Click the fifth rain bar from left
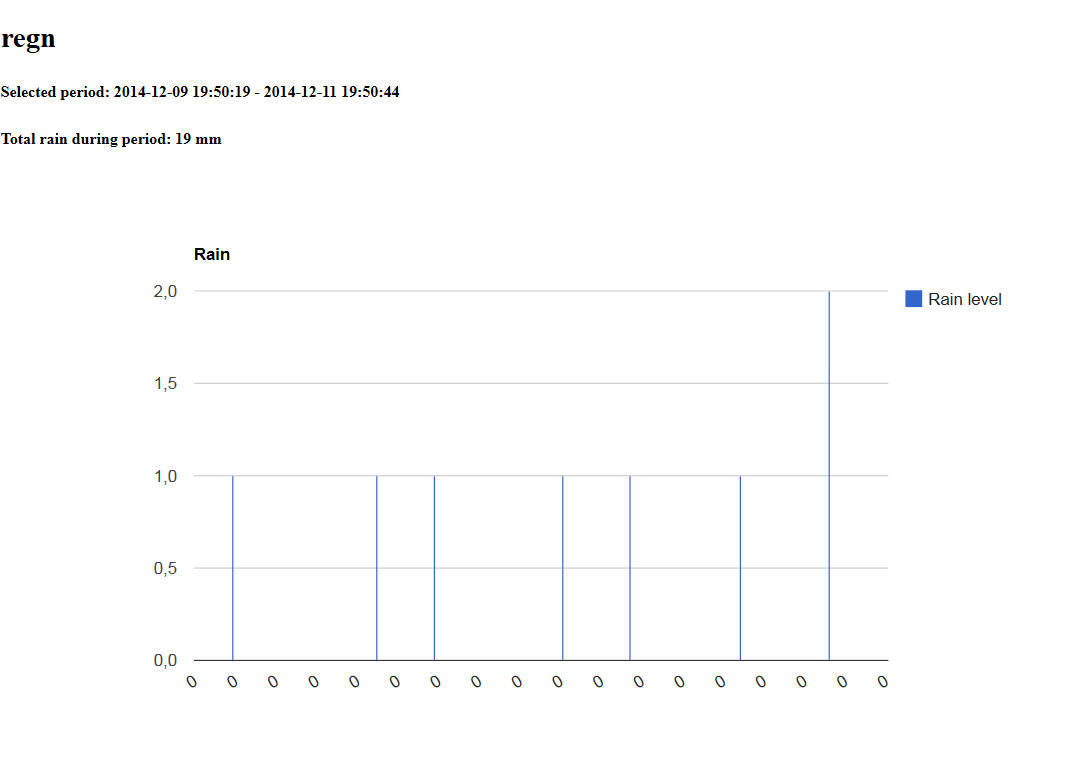This screenshot has height=763, width=1091. 630,568
